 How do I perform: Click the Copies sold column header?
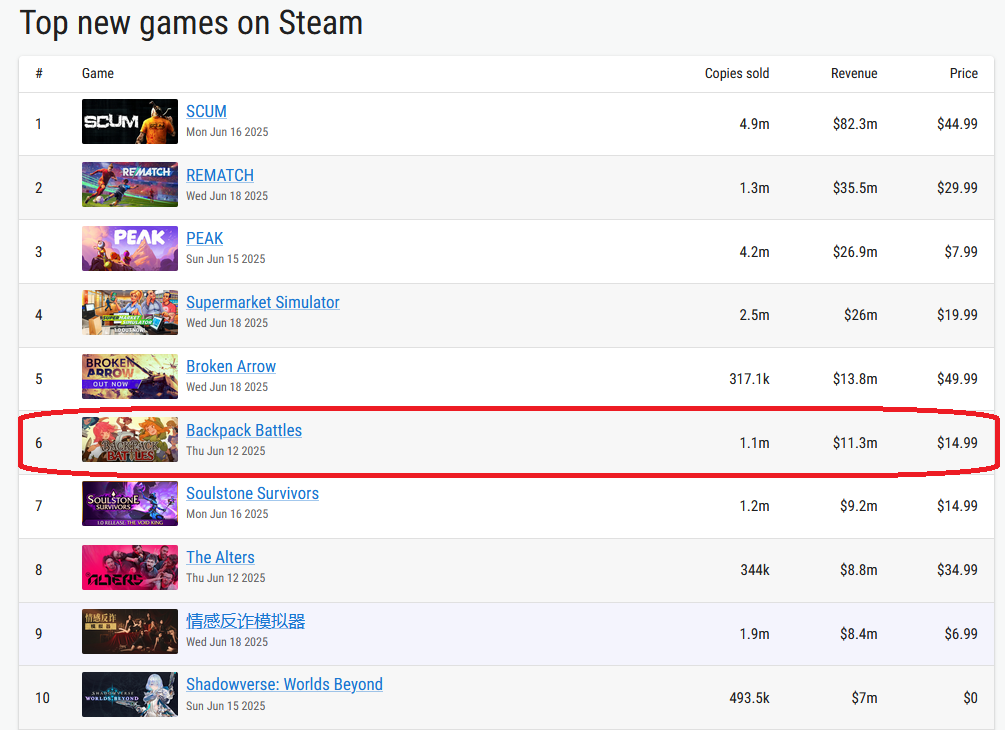(x=737, y=74)
